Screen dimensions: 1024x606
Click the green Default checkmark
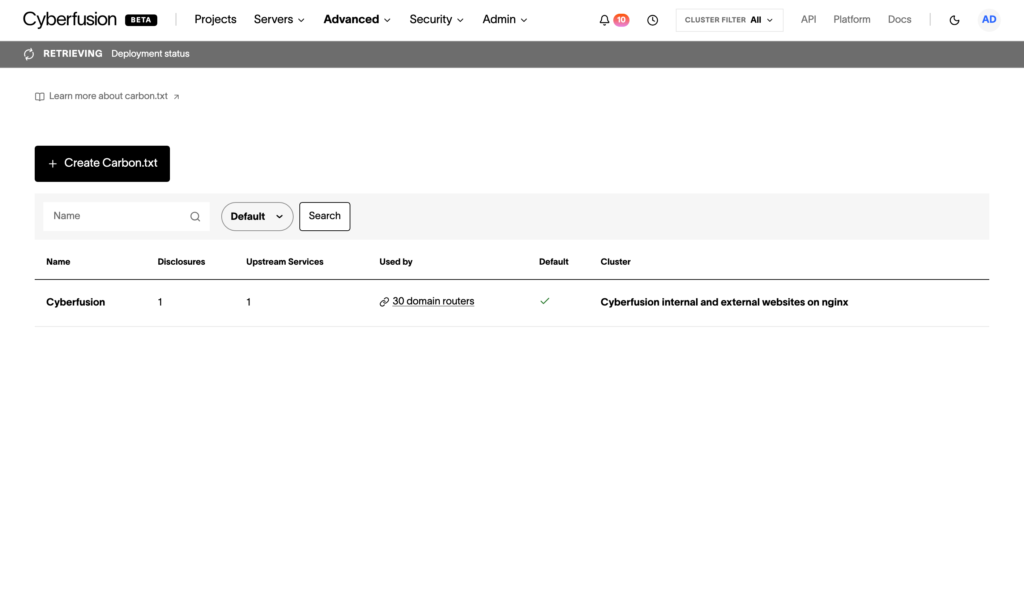545,301
